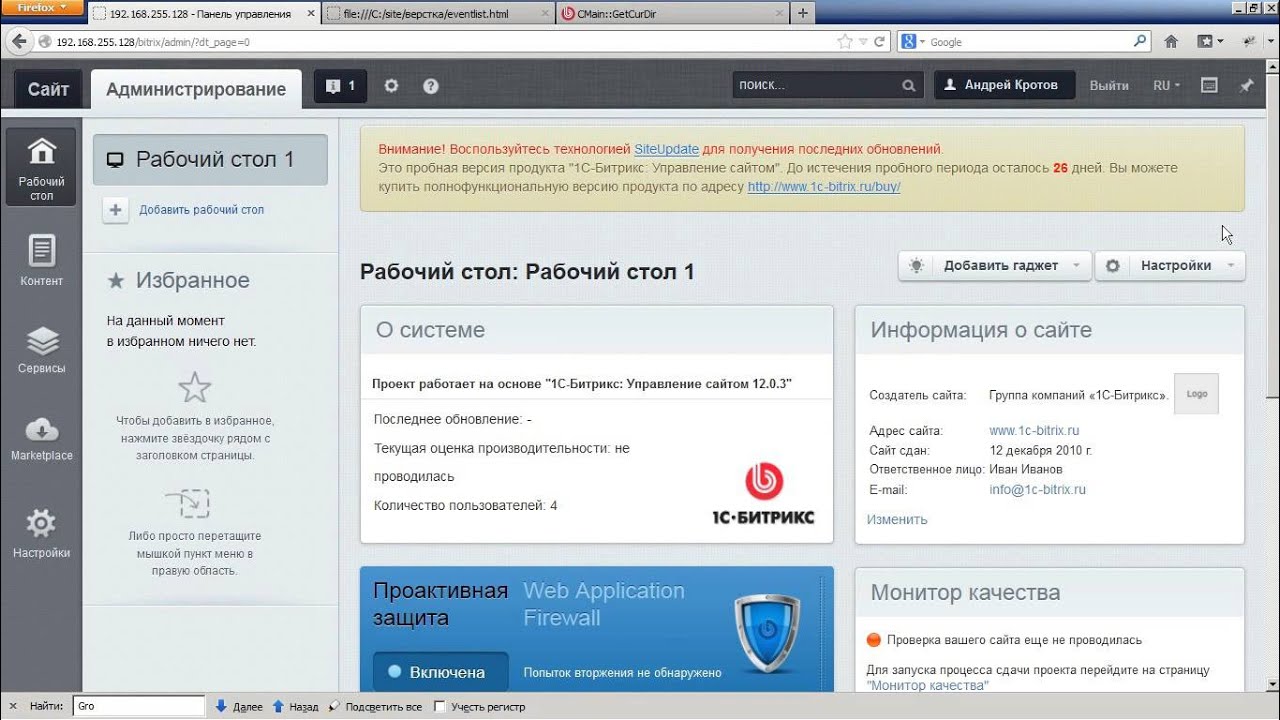Switch to the Администрирование tab

[196, 89]
